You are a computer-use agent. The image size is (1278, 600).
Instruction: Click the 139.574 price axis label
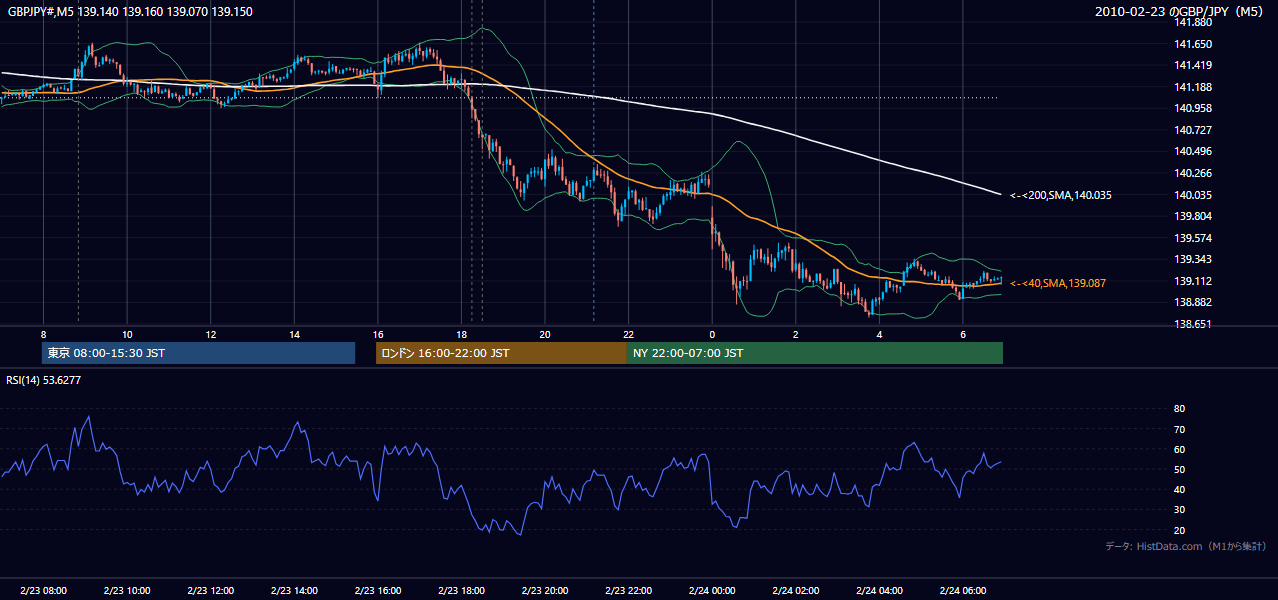(x=1193, y=238)
